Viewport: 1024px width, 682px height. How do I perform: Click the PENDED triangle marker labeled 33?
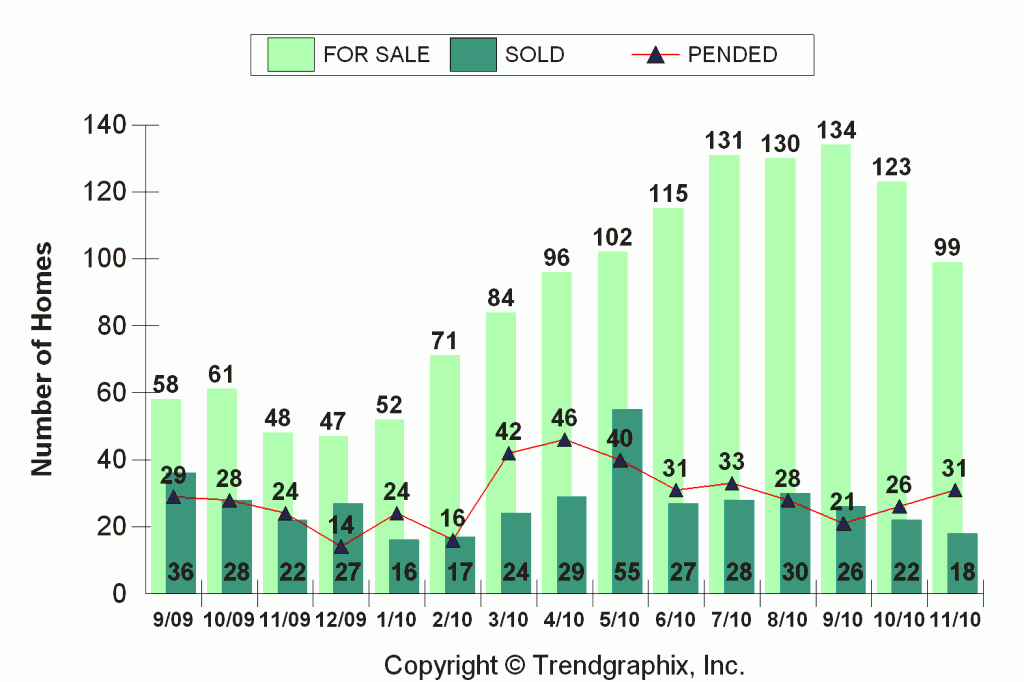[x=732, y=484]
